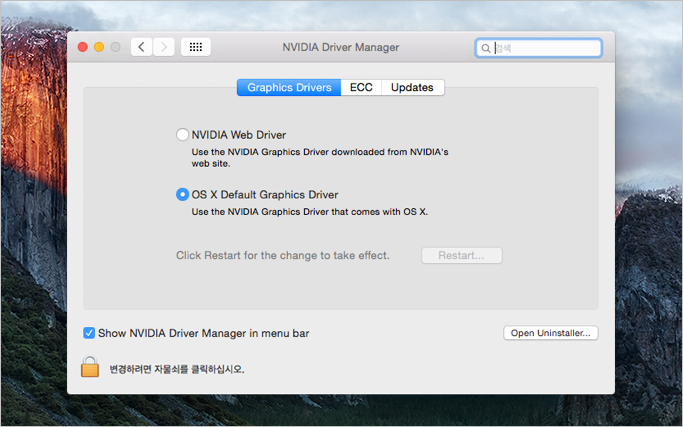Minimize the window with the yellow button
This screenshot has height=427, width=683.
coord(99,47)
